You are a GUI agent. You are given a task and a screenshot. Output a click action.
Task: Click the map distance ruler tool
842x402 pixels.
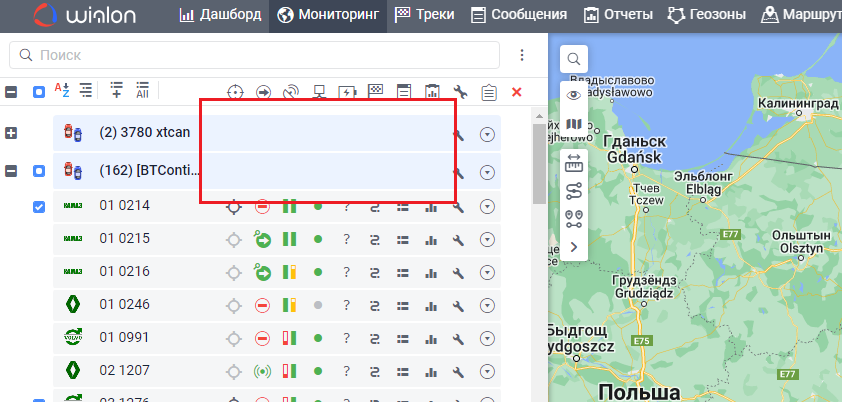[574, 160]
